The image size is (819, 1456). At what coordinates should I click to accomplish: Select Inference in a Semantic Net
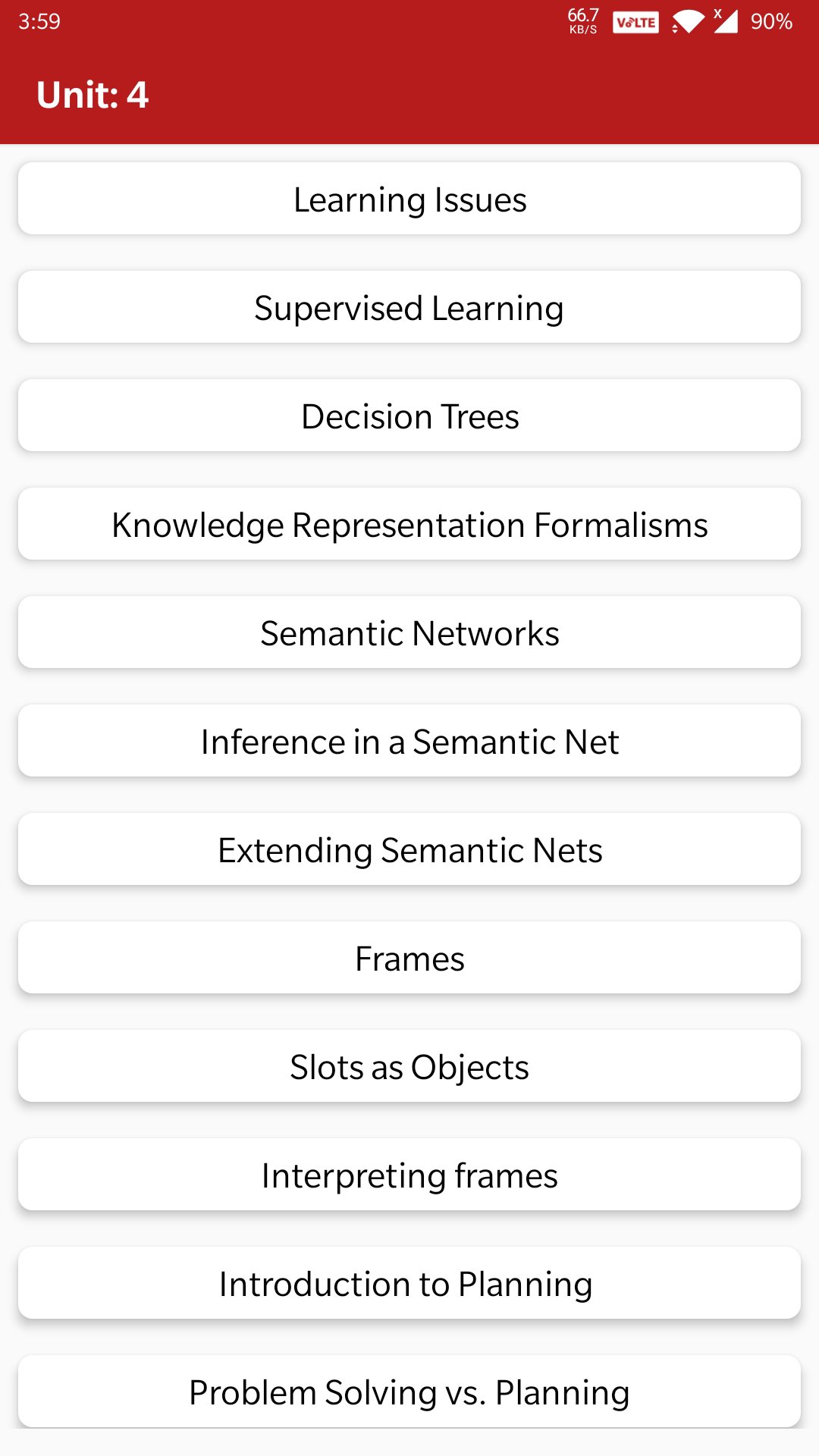[409, 742]
